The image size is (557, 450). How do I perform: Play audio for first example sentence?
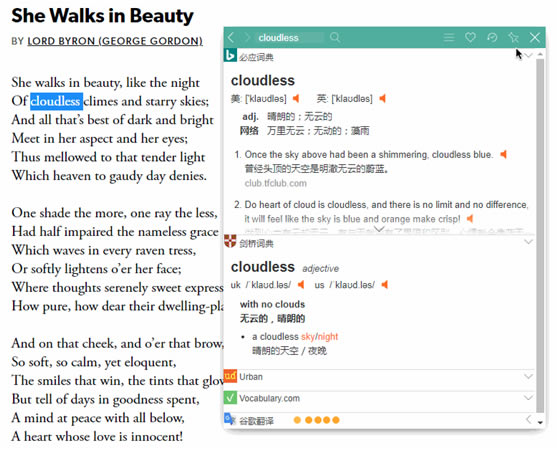point(503,154)
